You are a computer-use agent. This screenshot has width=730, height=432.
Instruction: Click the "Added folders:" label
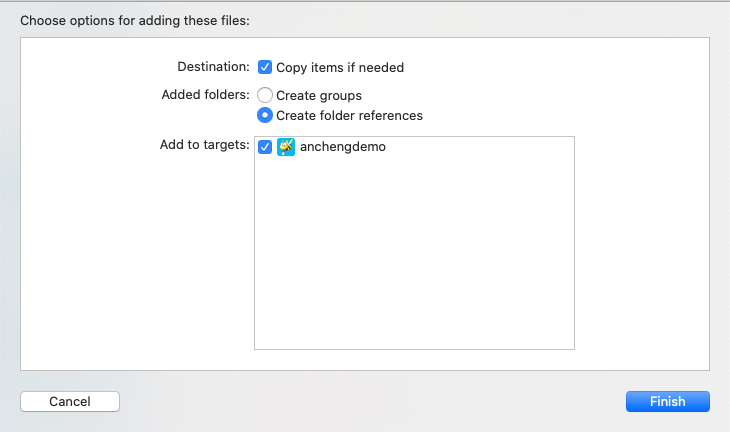click(x=205, y=95)
